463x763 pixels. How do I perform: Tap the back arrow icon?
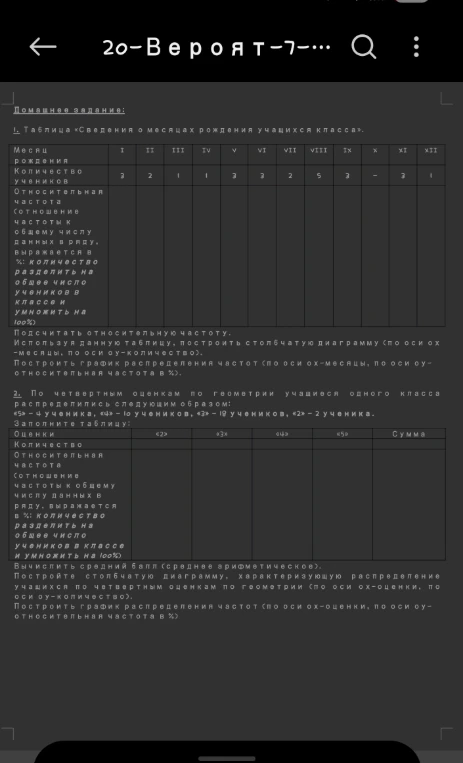(43, 47)
